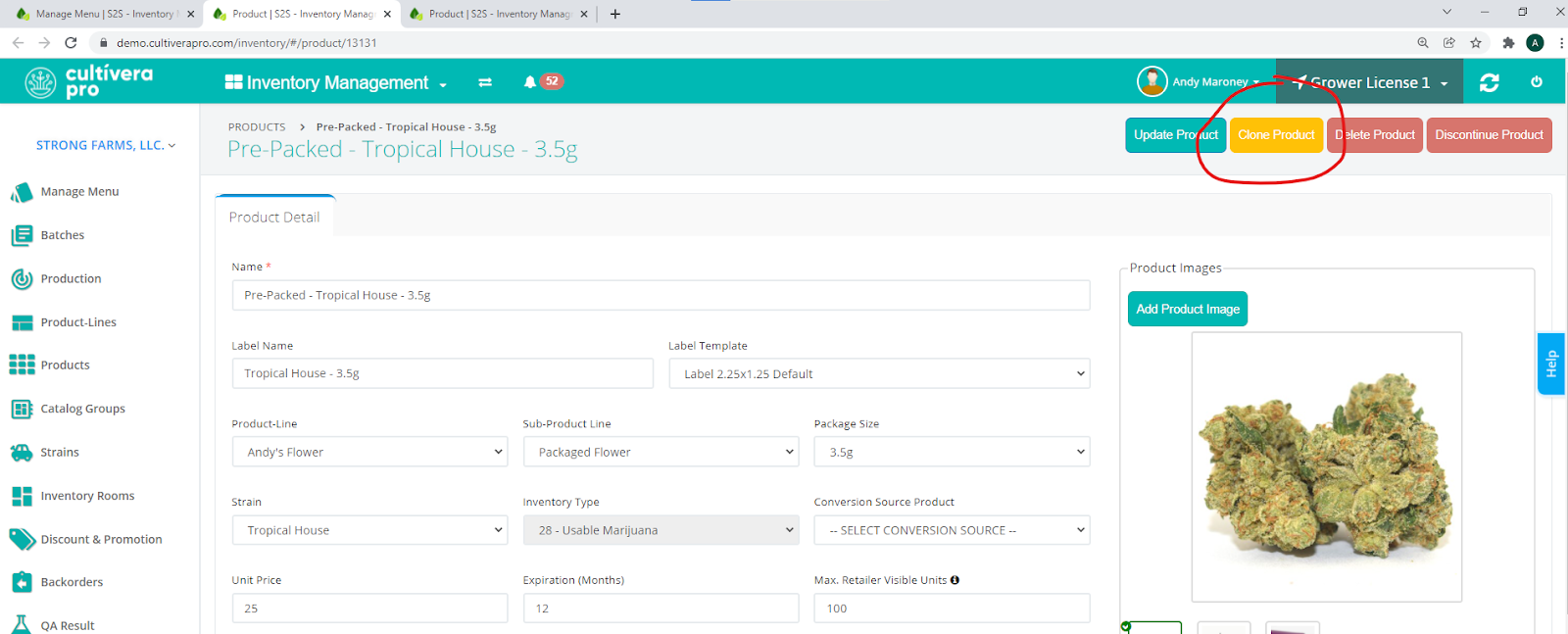Open Grower License 1 selector
Viewport: 1568px width, 634px height.
coord(1370,82)
